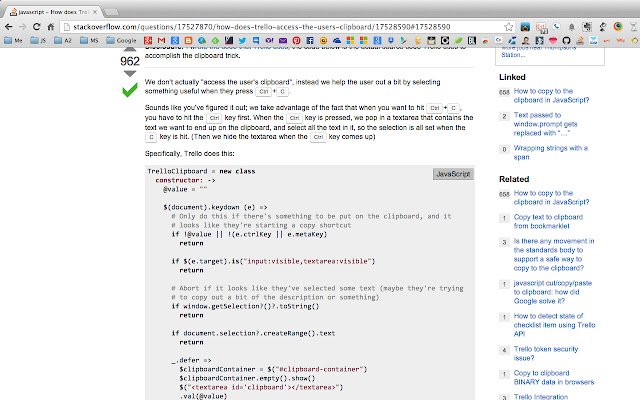Image resolution: width=640 pixels, height=400 pixels.
Task: Click the 'Related' sidebar heading
Action: (x=514, y=179)
